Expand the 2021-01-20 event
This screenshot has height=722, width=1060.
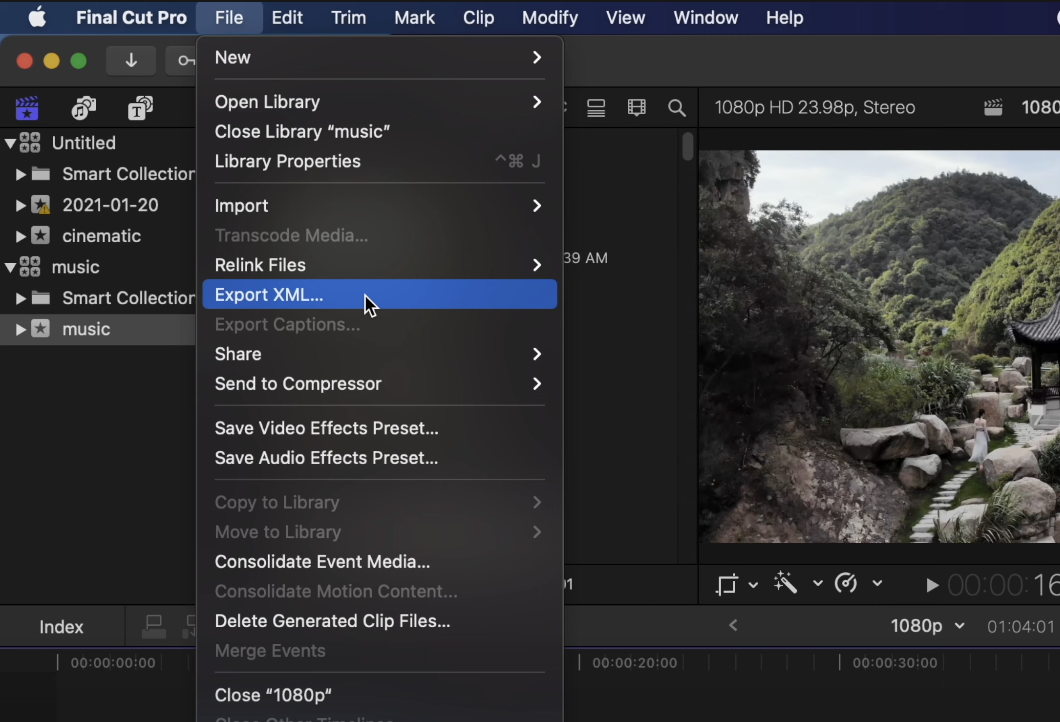[x=20, y=206]
